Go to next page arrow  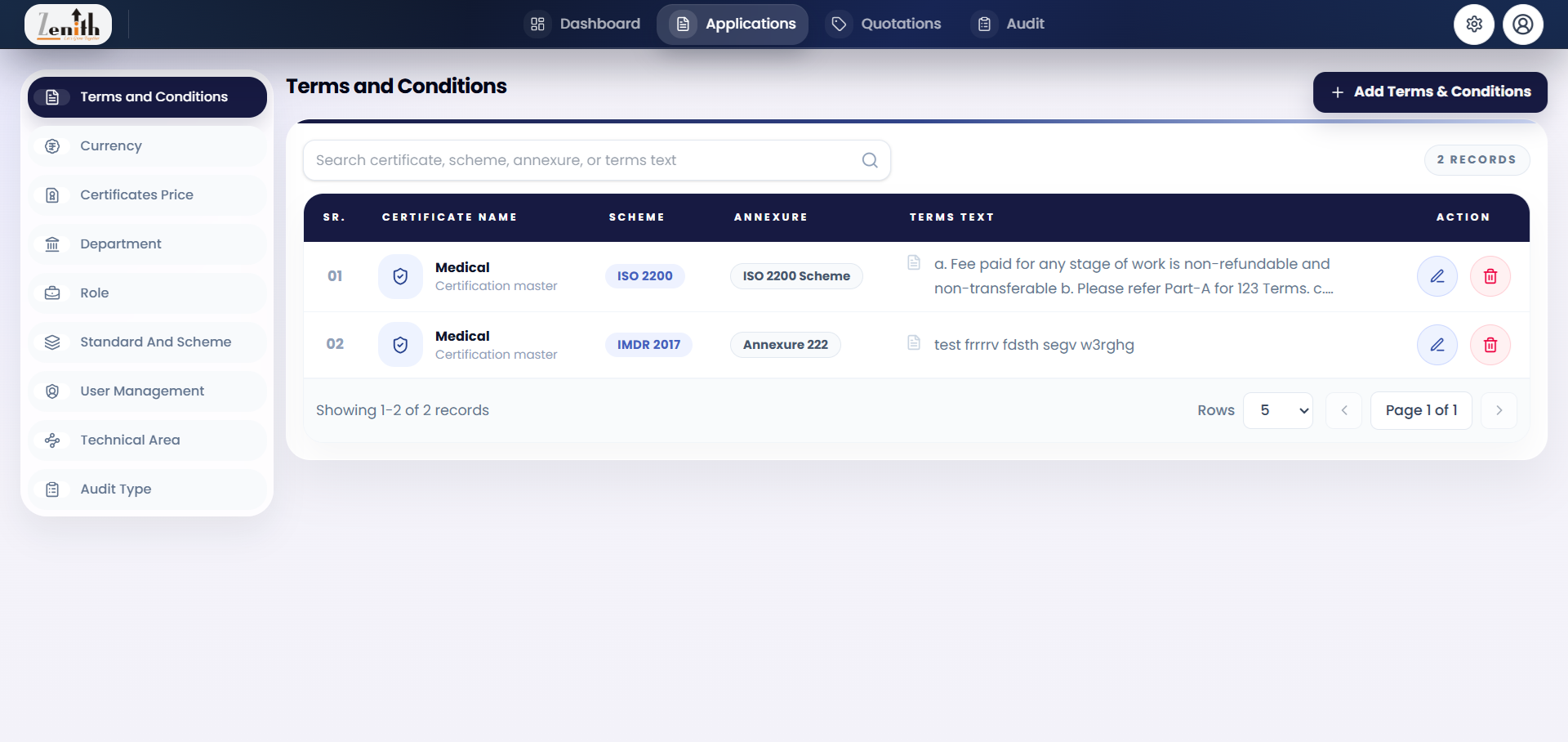(1499, 410)
